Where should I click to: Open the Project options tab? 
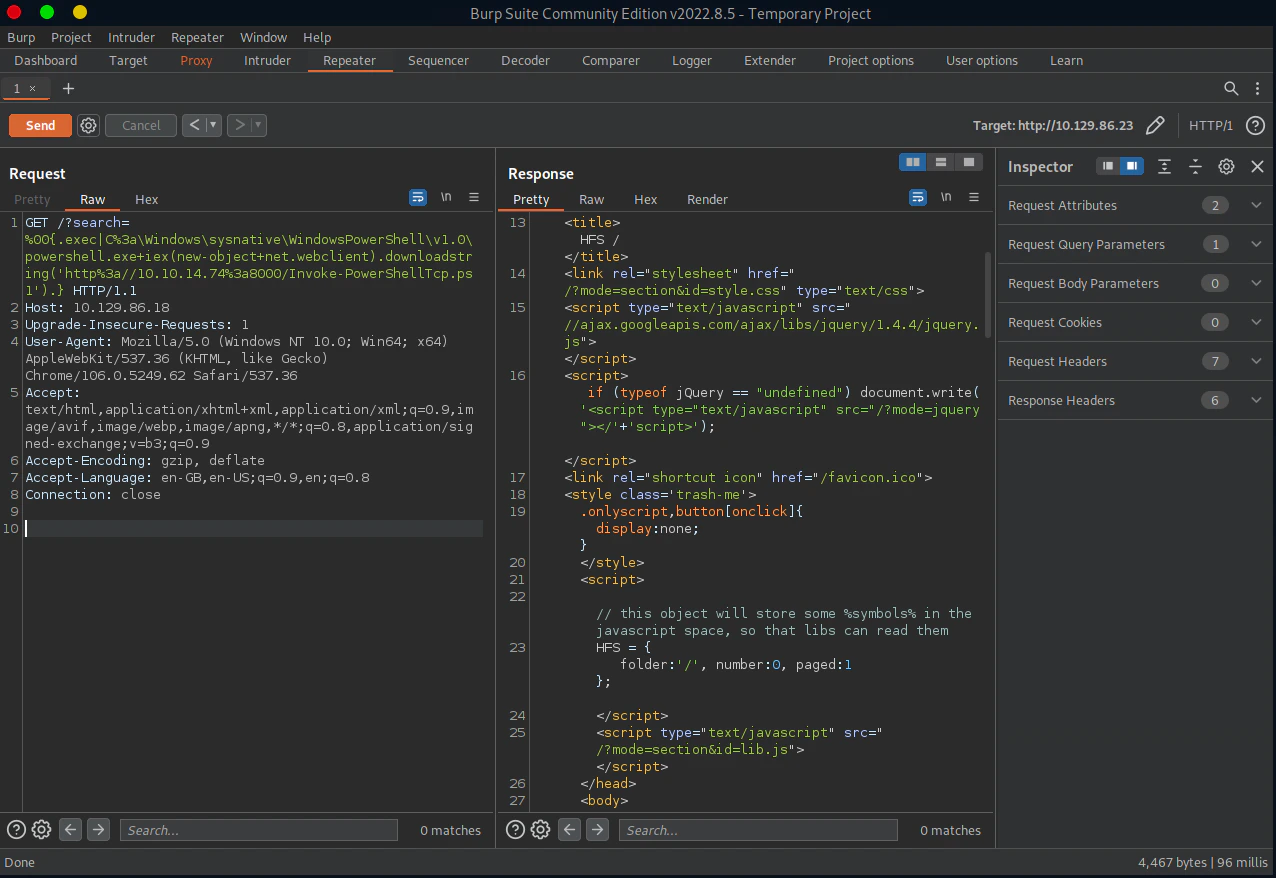click(x=871, y=60)
